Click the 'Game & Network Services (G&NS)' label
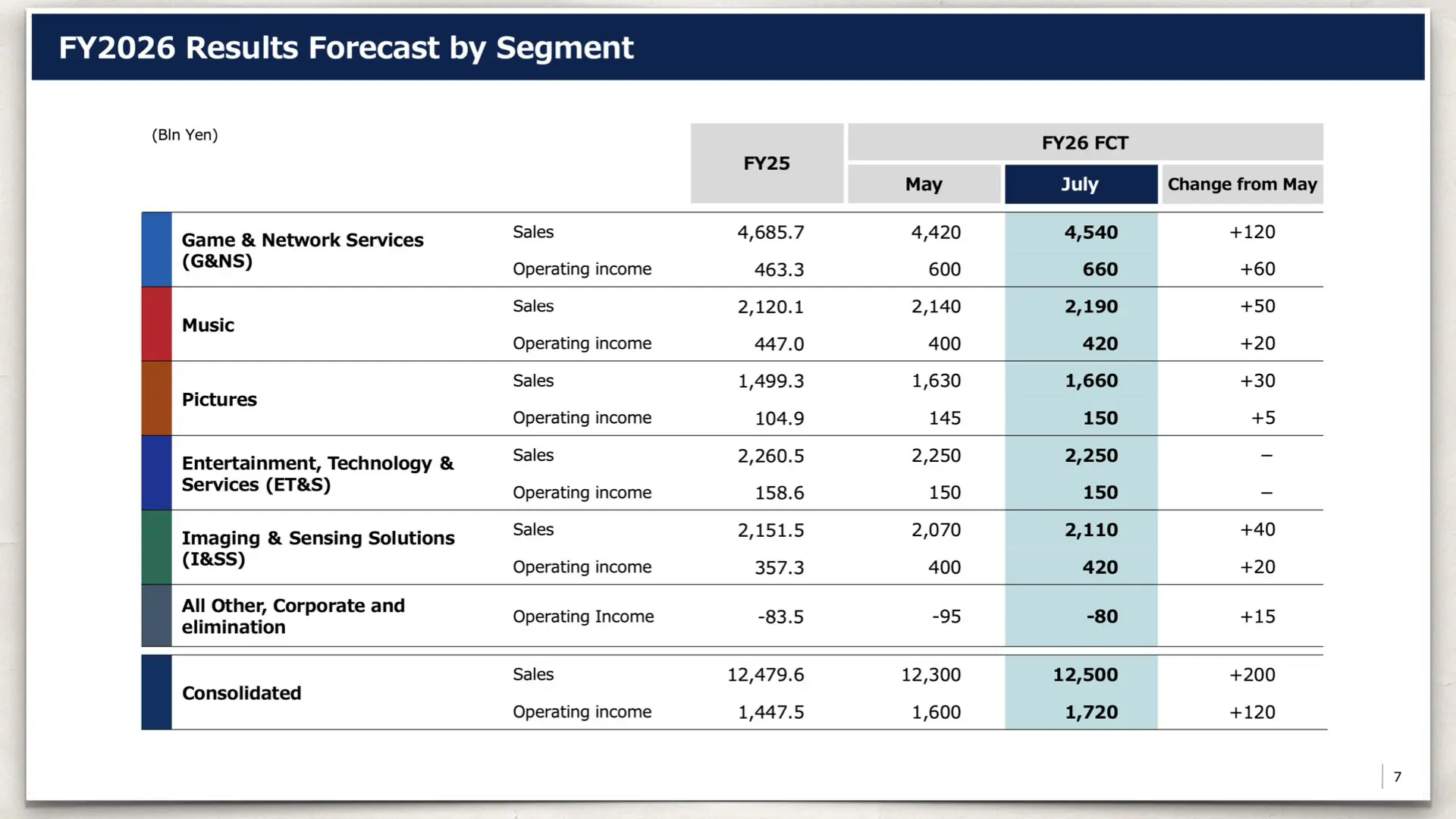This screenshot has width=1456, height=819. 303,250
